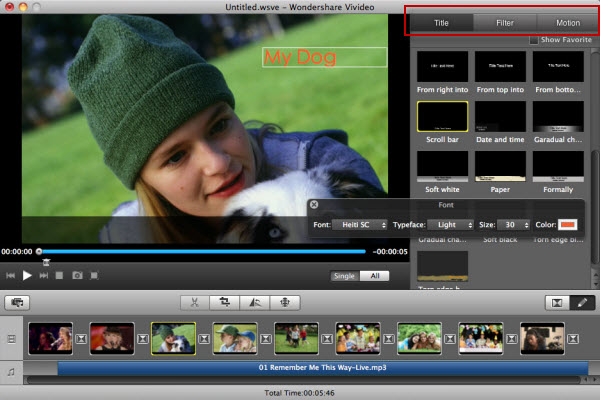Open the Title tab

point(441,23)
